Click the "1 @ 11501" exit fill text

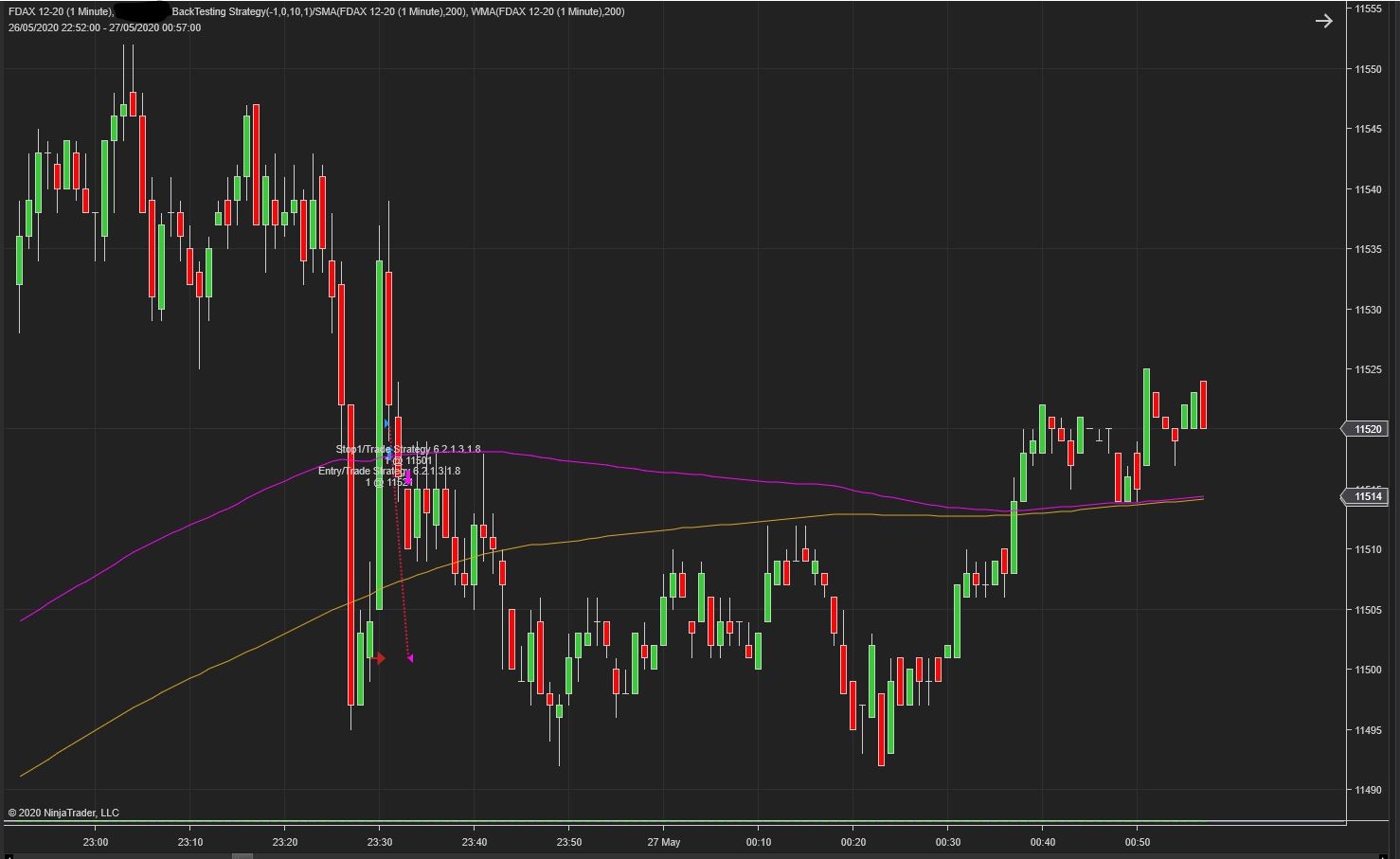pyautogui.click(x=408, y=460)
